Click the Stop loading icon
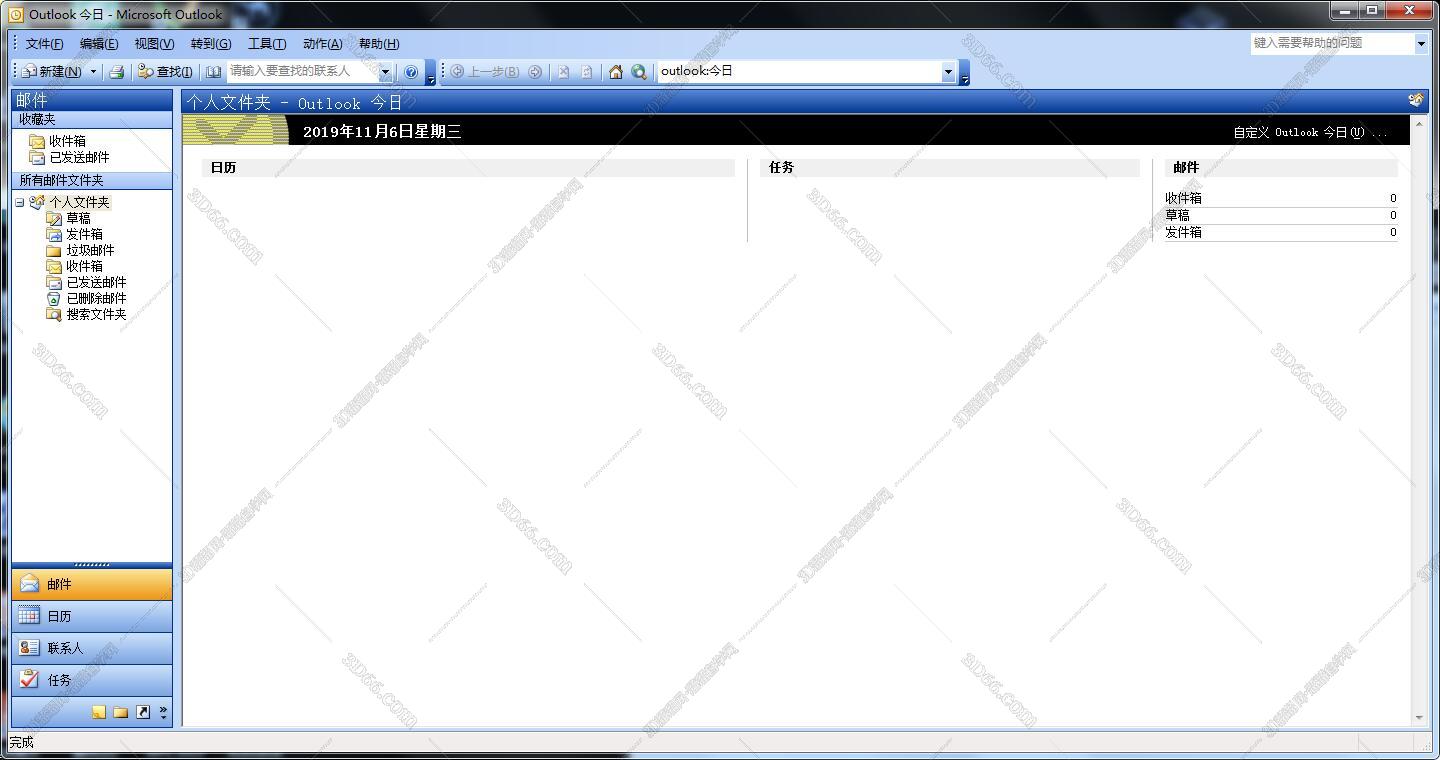 [563, 72]
